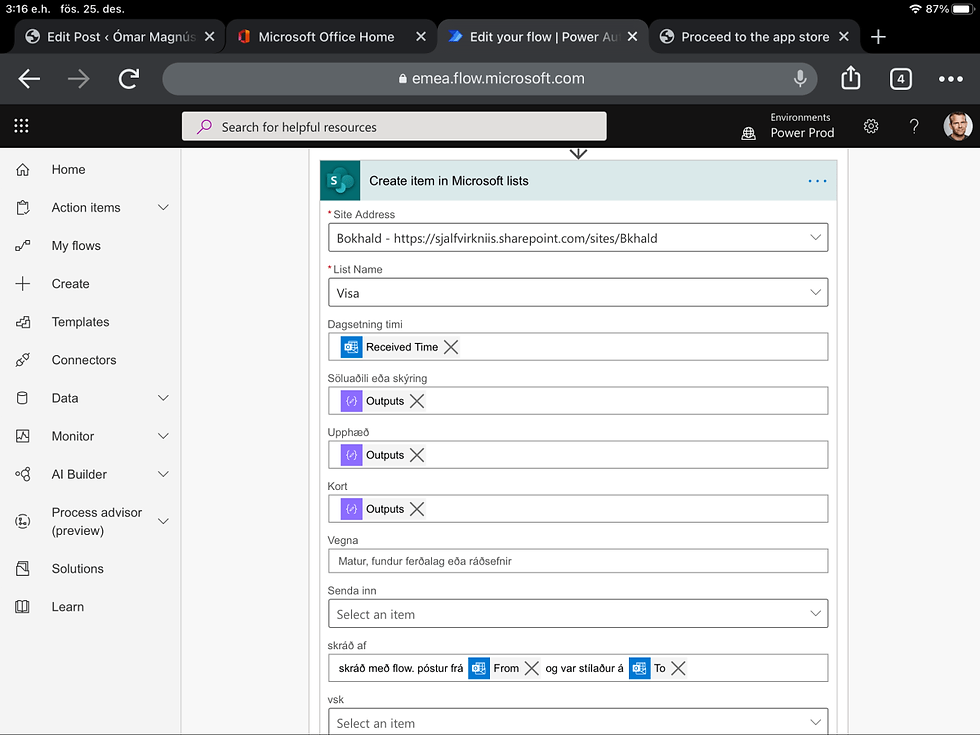The height and width of the screenshot is (735, 980).
Task: Switch to Proceed to the app store tab
Action: click(x=754, y=37)
